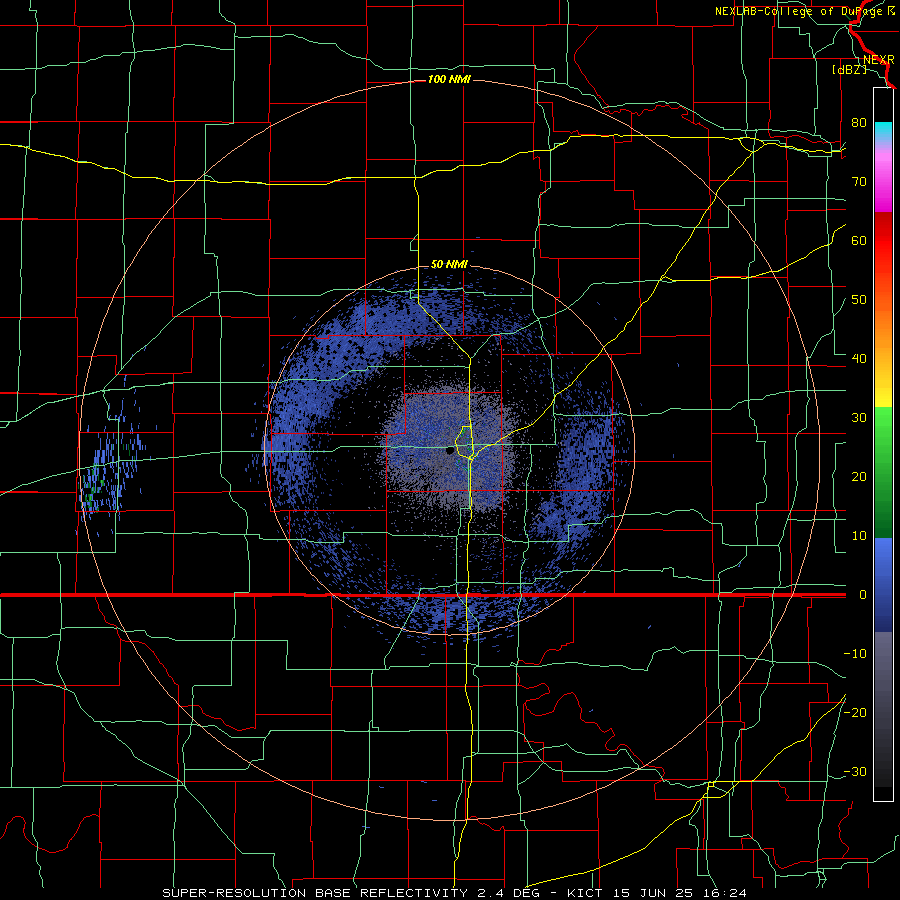Click the [dBZ] units label
This screenshot has height=900, width=900.
tap(849, 69)
